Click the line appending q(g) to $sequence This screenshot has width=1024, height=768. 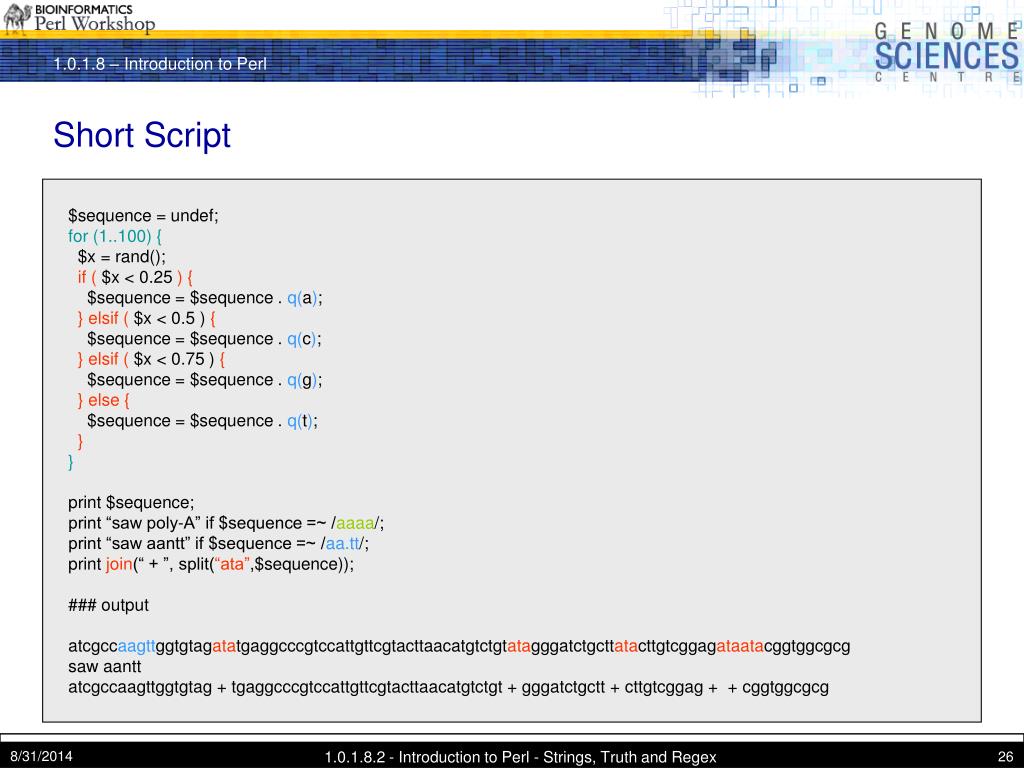pos(204,380)
